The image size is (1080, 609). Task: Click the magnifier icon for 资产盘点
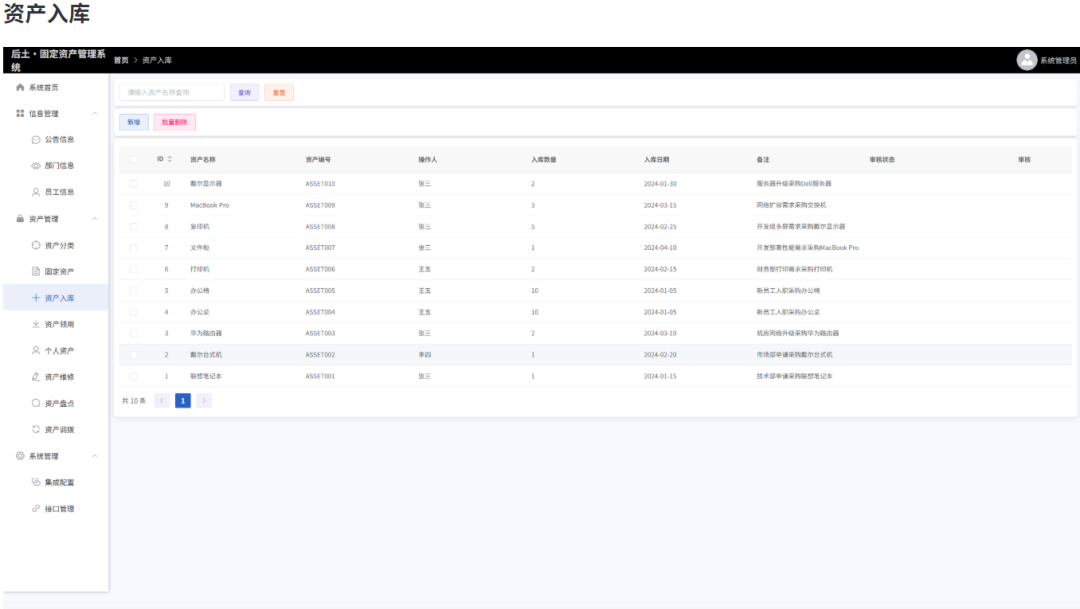36,403
